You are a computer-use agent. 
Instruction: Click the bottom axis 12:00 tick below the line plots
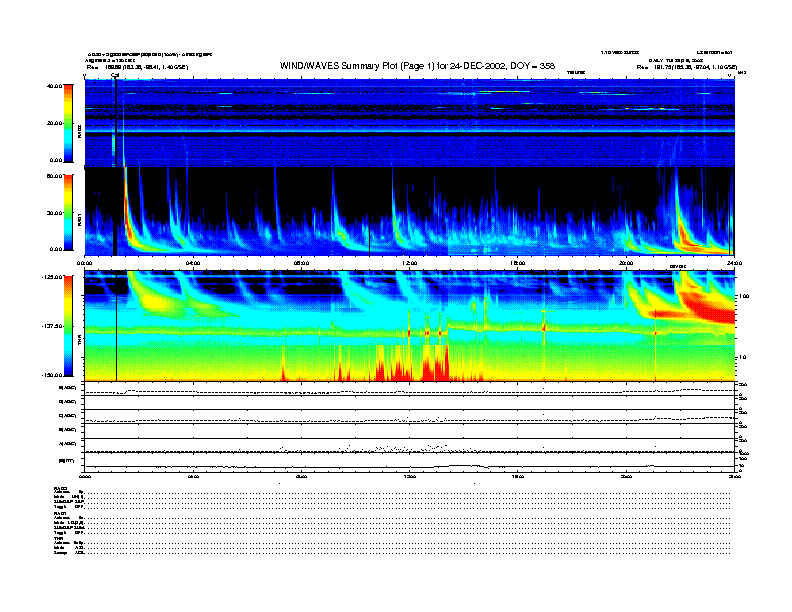pos(410,476)
